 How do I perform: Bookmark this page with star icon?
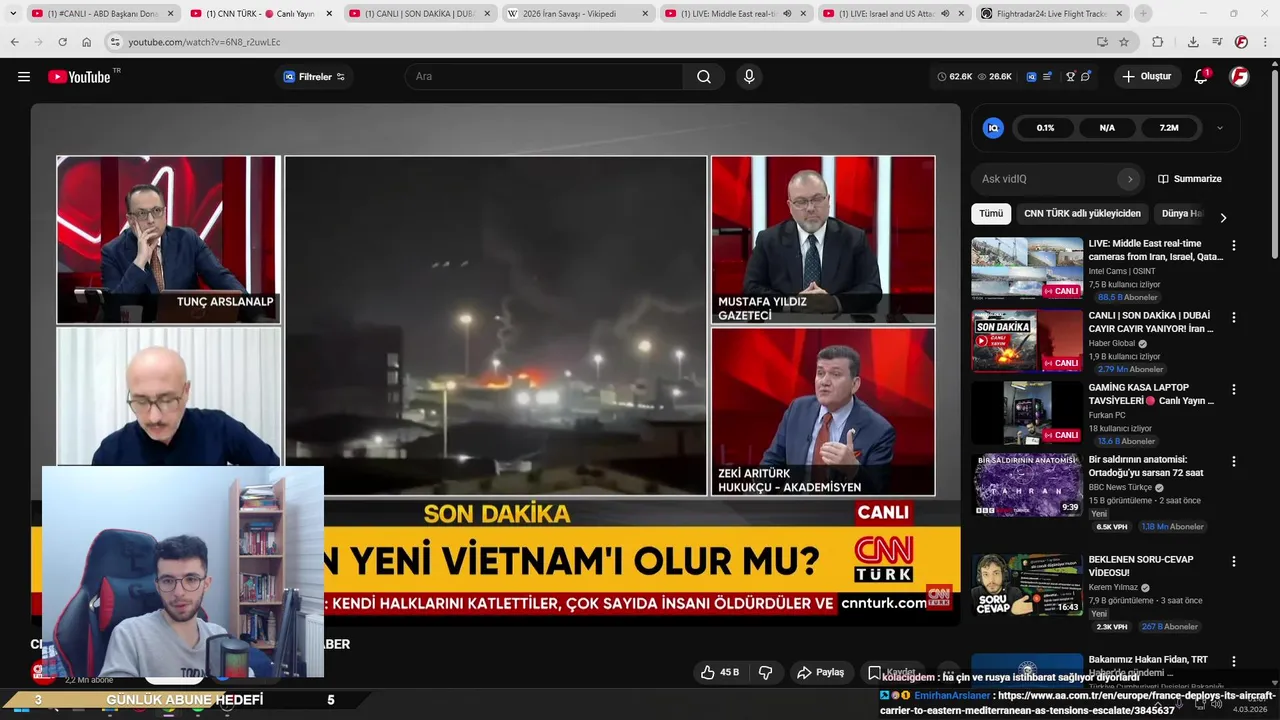click(x=1124, y=42)
